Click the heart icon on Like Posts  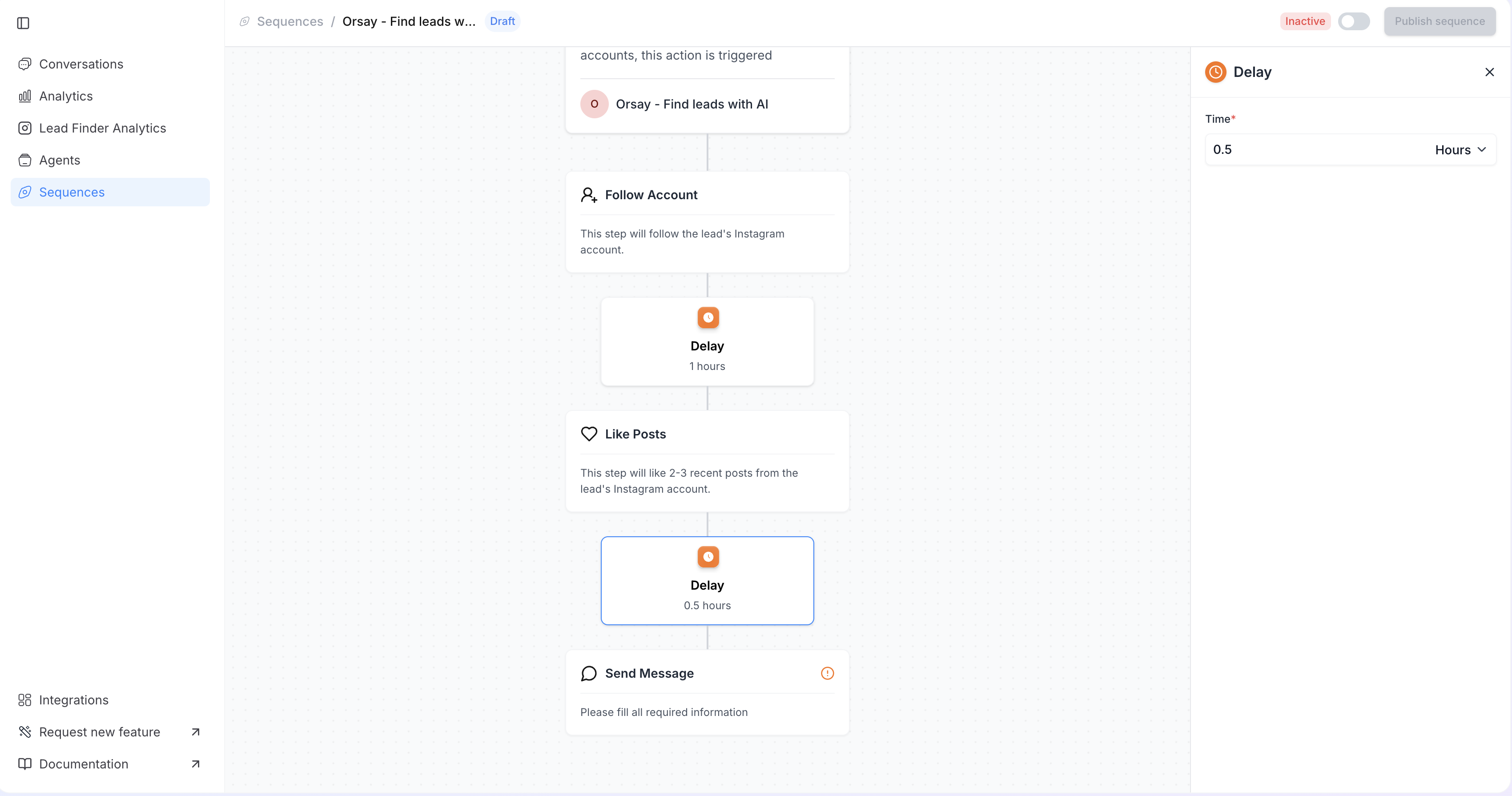589,434
